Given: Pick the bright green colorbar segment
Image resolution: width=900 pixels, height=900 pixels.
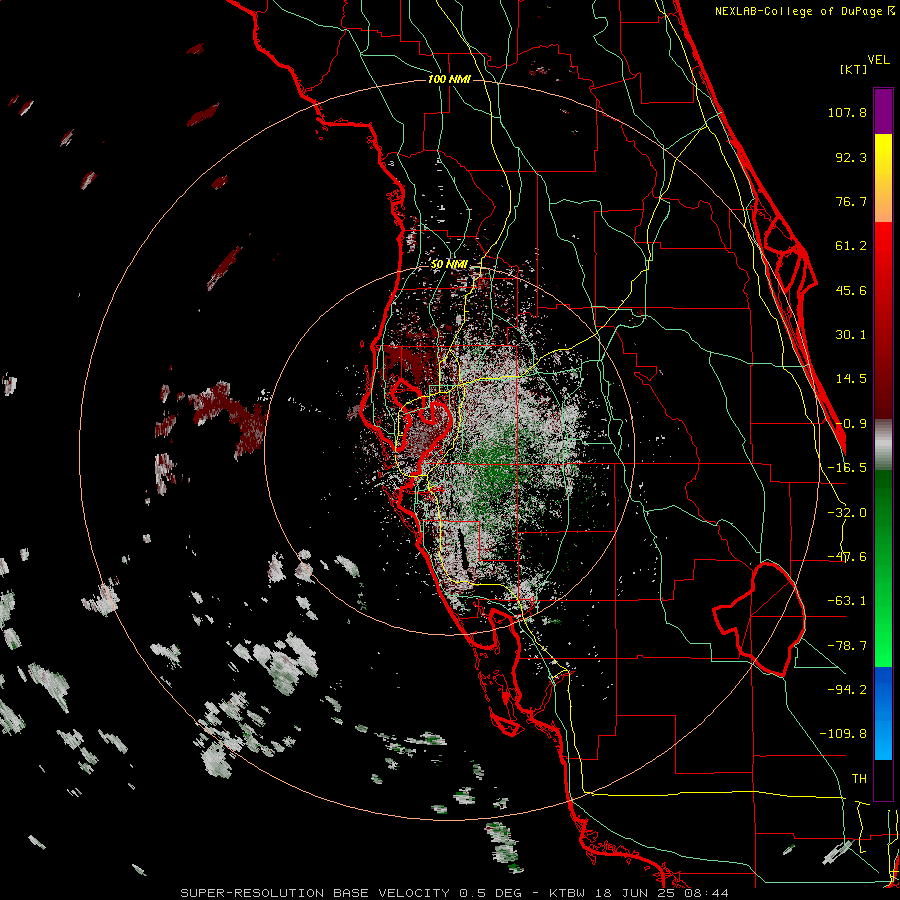Looking at the screenshot, I should [x=883, y=643].
